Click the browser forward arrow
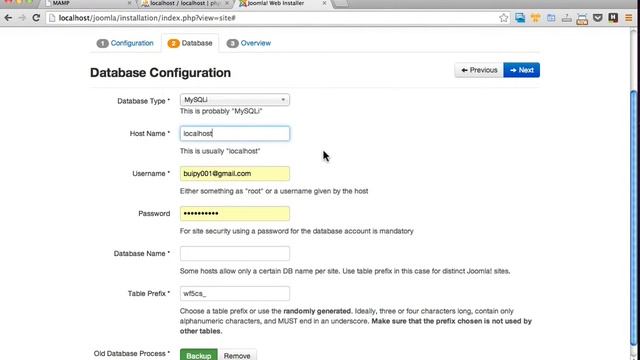 tap(22, 18)
